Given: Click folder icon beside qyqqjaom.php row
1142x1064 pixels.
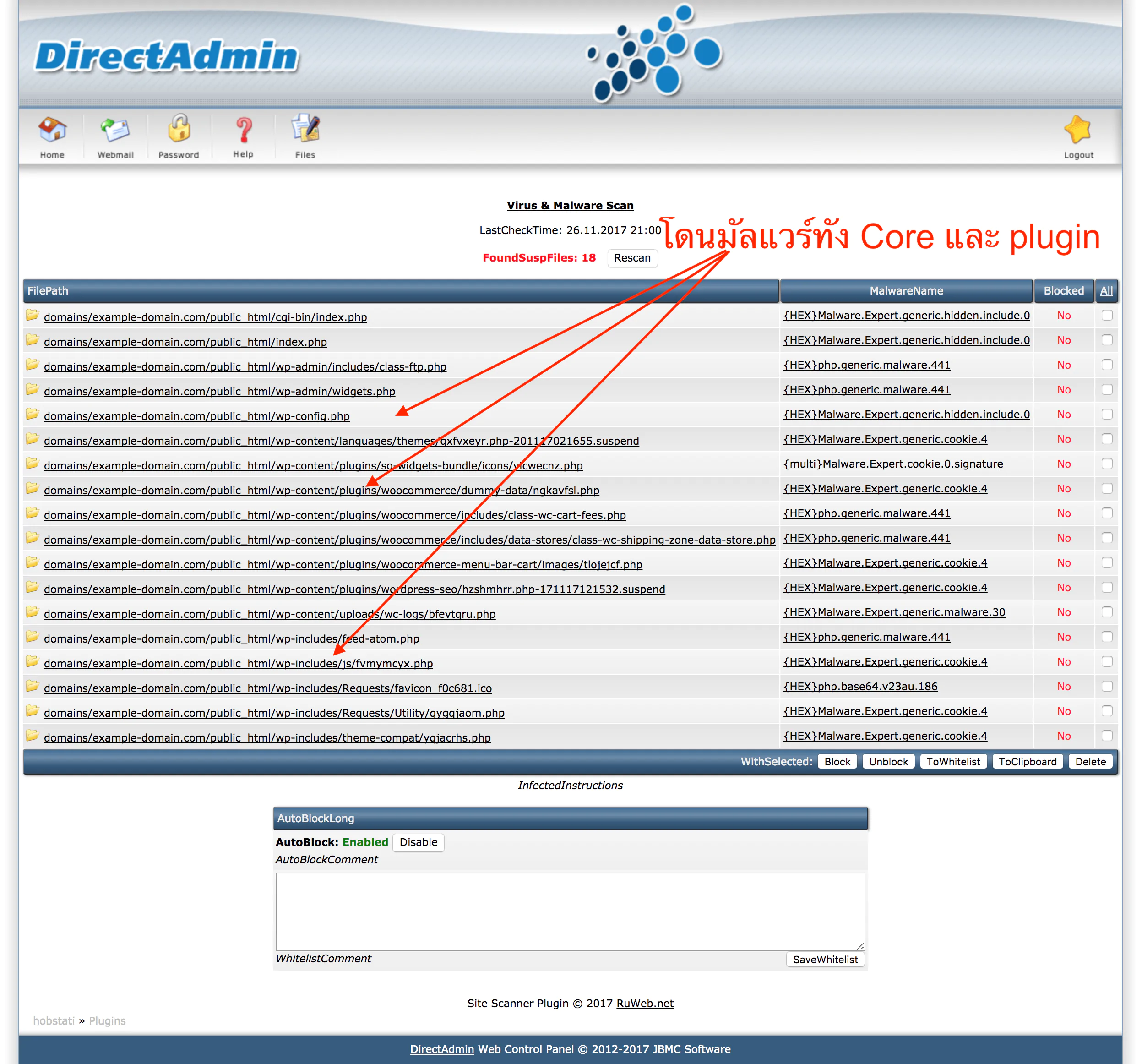Looking at the screenshot, I should (33, 711).
